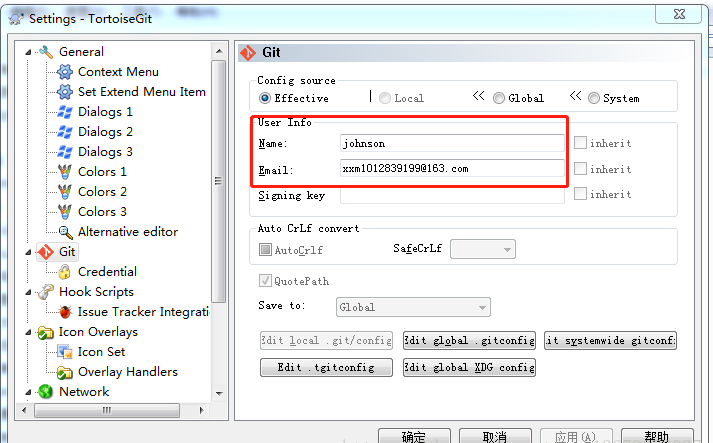713x443 pixels.
Task: Click the General wrench icon
Action: 45,52
